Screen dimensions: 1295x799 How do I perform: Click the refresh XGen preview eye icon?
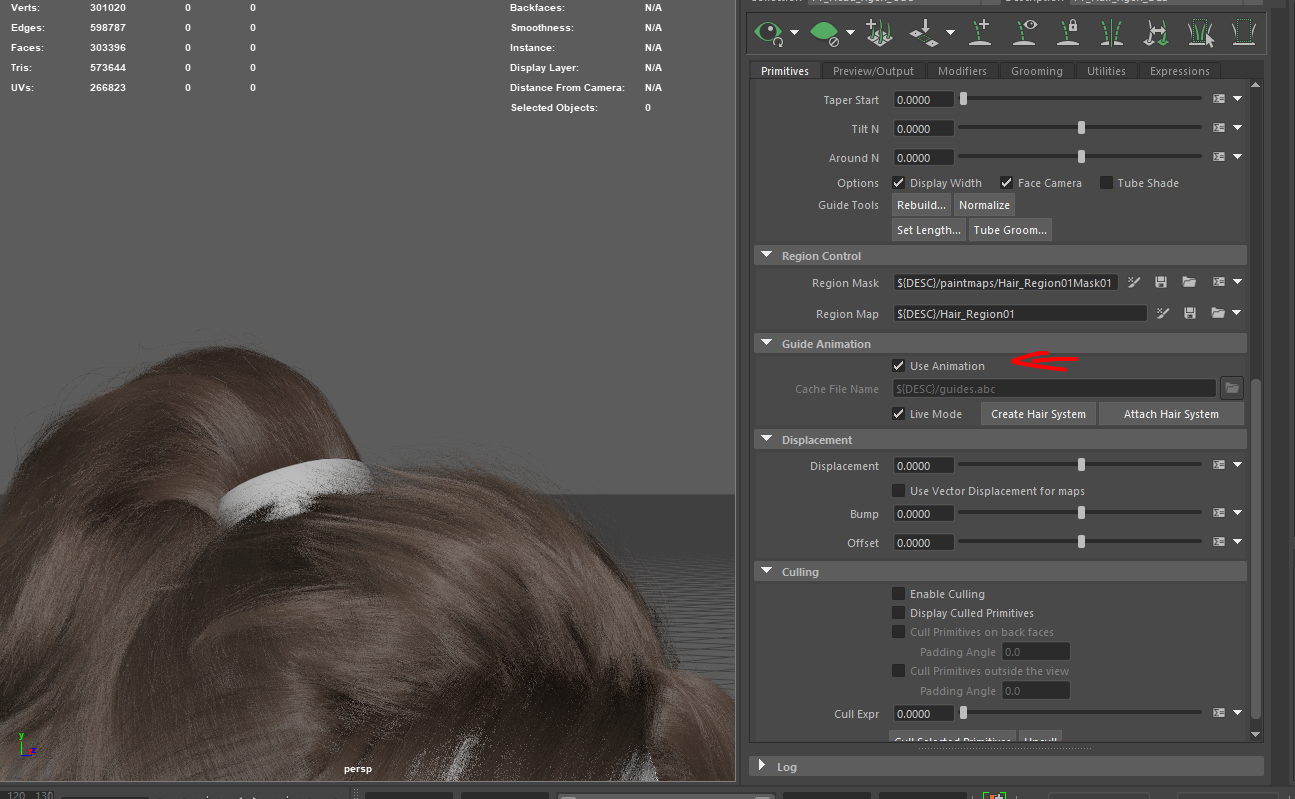pyautogui.click(x=768, y=32)
